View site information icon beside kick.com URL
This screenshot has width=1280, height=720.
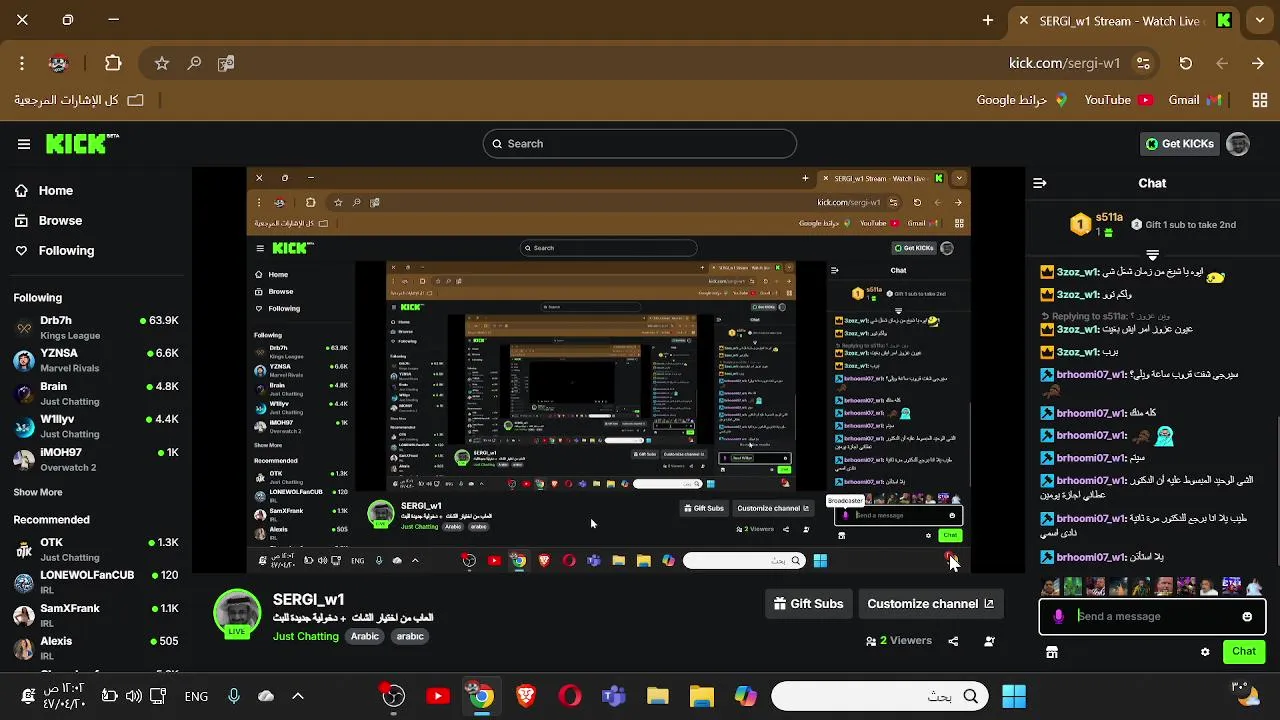click(1143, 63)
